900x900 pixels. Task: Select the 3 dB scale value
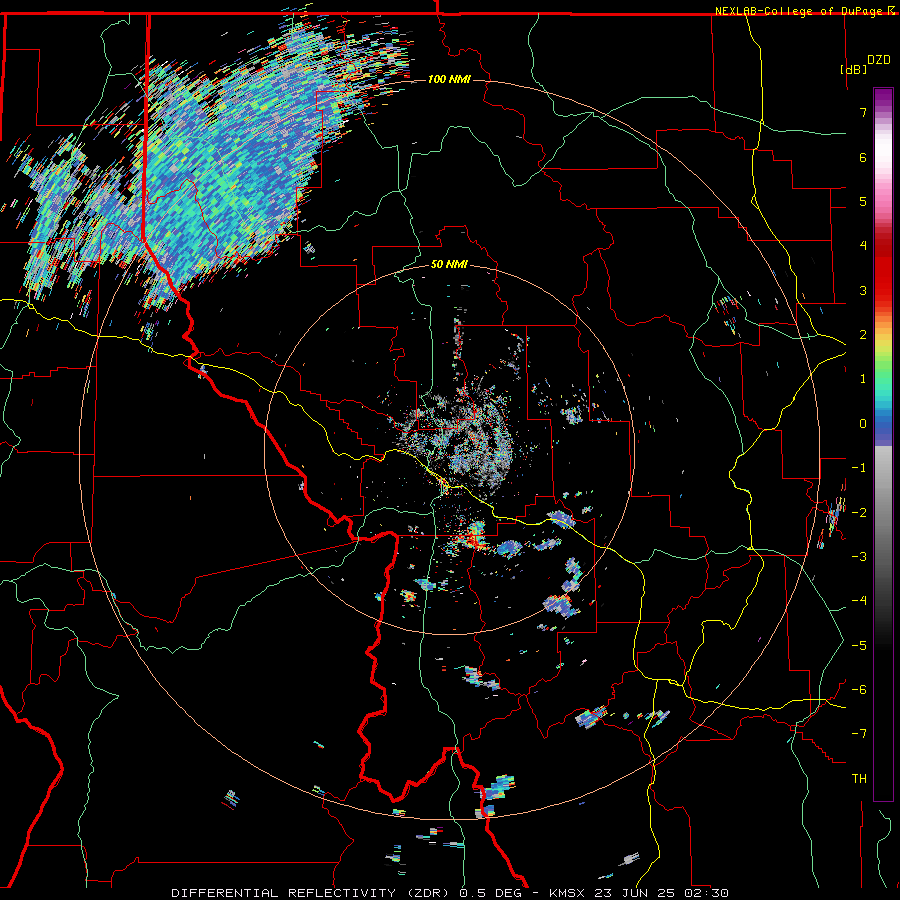(x=863, y=290)
